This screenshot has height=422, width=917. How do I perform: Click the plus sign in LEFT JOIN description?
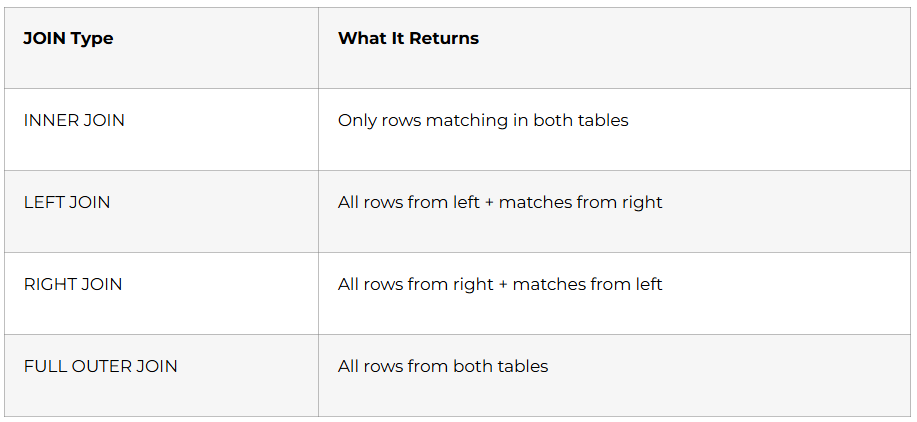coord(489,203)
